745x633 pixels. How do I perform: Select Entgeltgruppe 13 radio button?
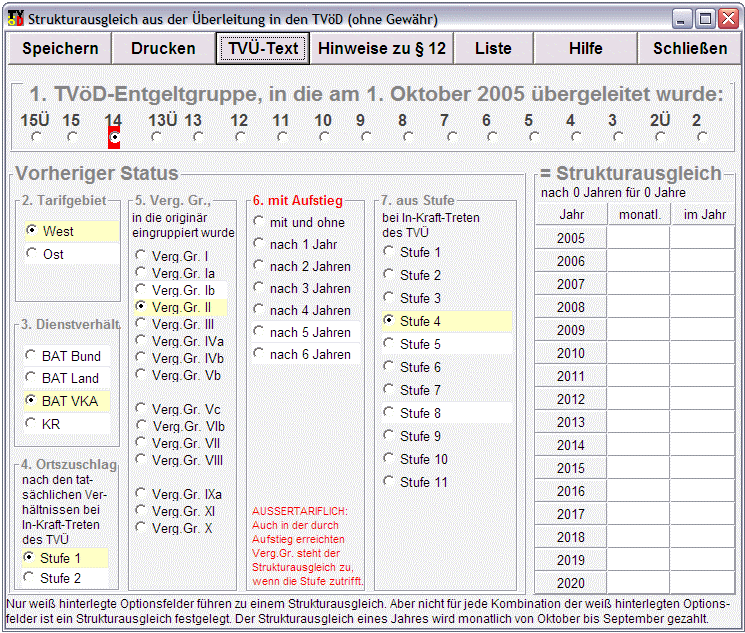(198, 137)
